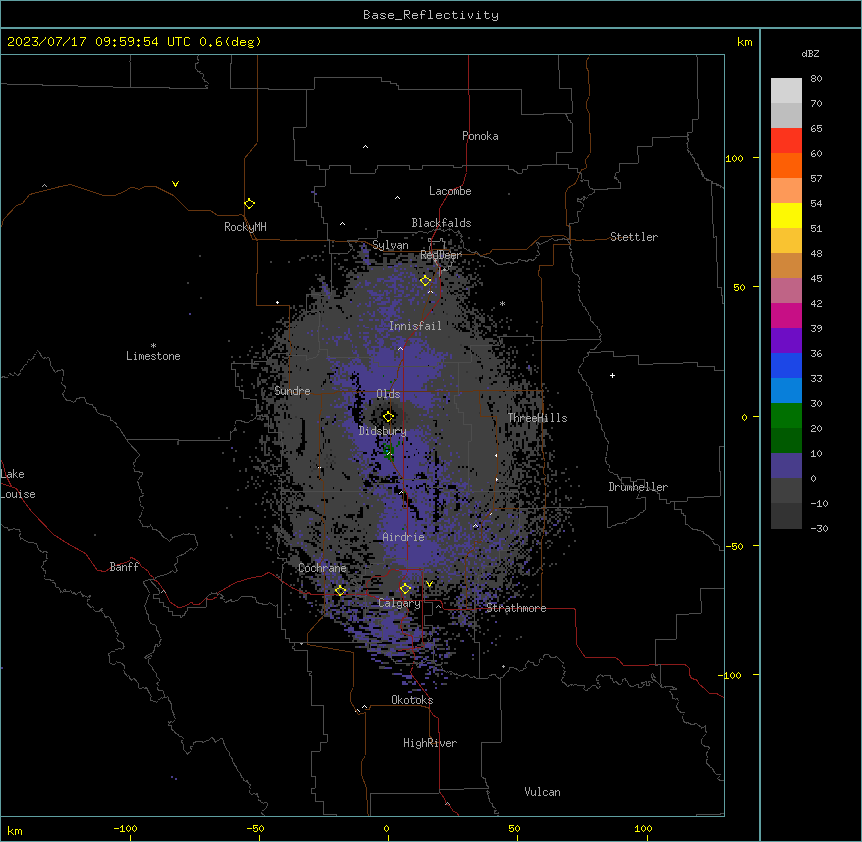
Task: Click the yellow radar site marker above Didsbury
Action: pos(388,416)
